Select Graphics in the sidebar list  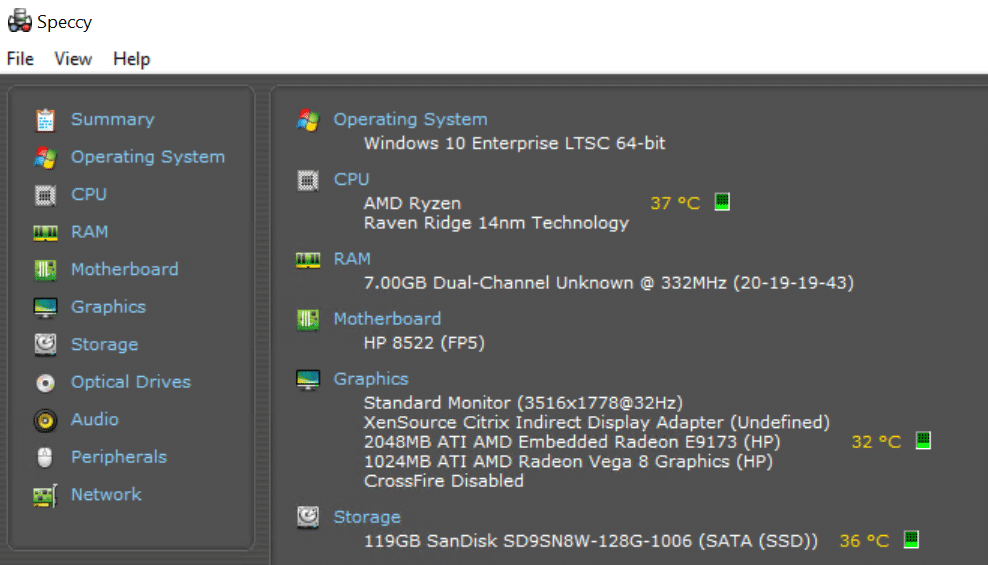(108, 307)
